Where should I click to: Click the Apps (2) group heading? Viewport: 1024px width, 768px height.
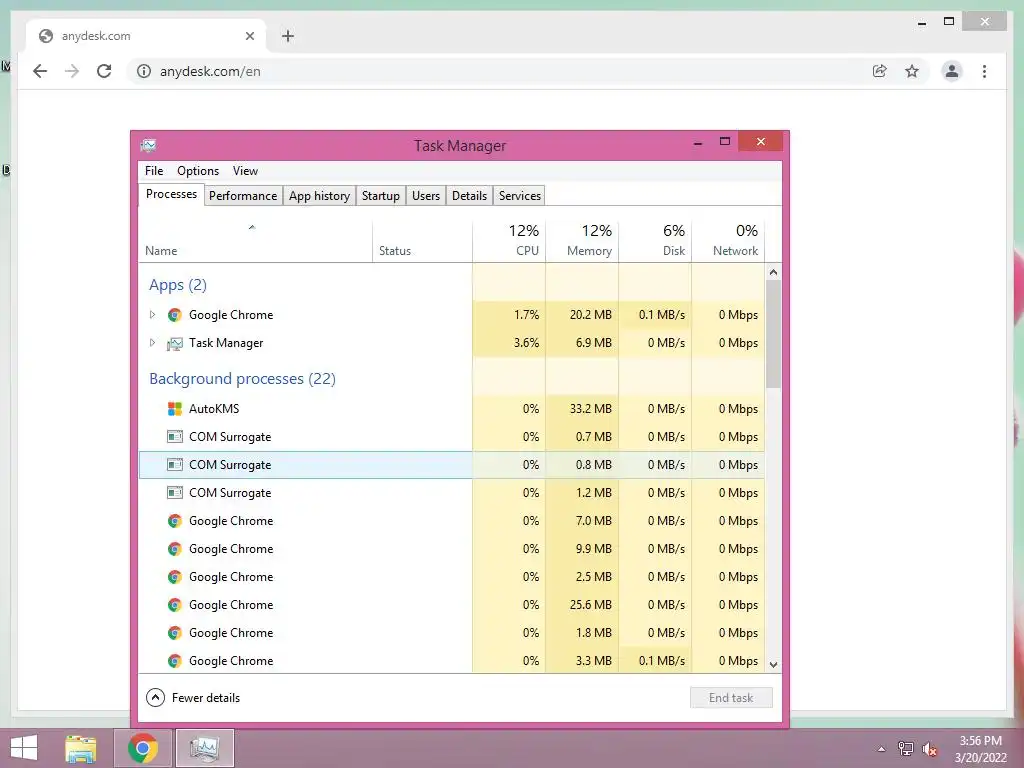coord(178,285)
